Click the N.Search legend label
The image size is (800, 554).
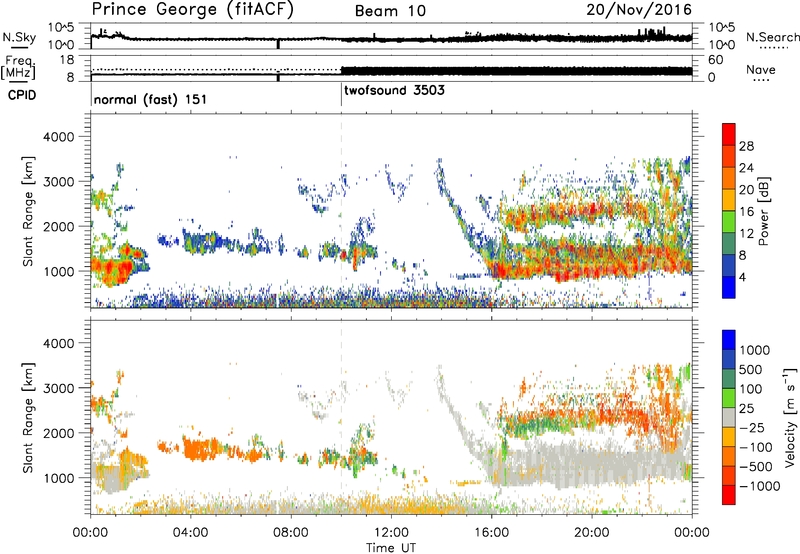click(772, 37)
